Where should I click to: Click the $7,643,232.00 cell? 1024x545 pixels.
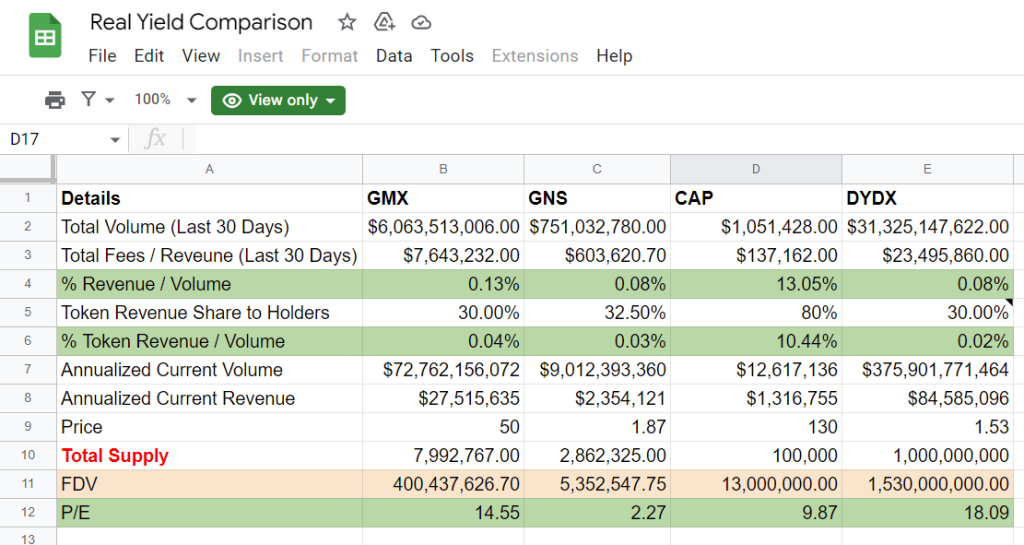(x=443, y=255)
